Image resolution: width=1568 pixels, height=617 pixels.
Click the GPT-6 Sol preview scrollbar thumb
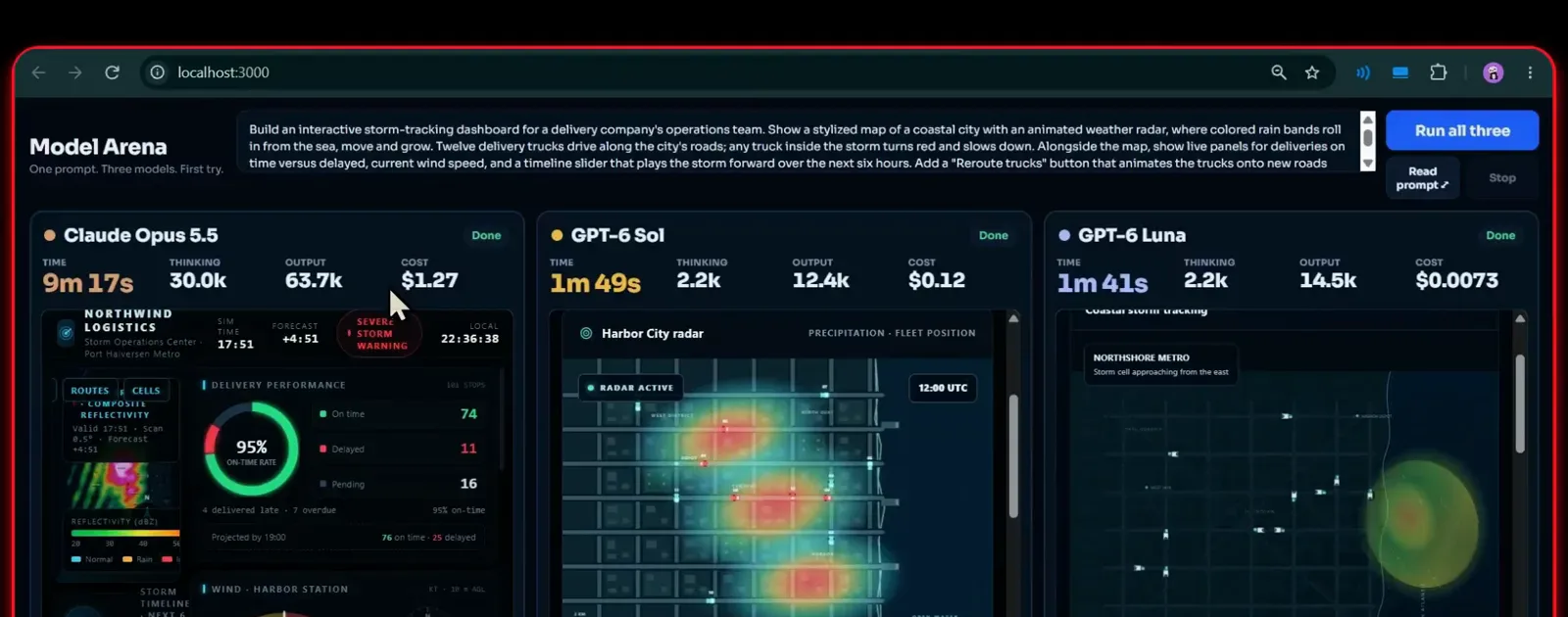click(1013, 455)
